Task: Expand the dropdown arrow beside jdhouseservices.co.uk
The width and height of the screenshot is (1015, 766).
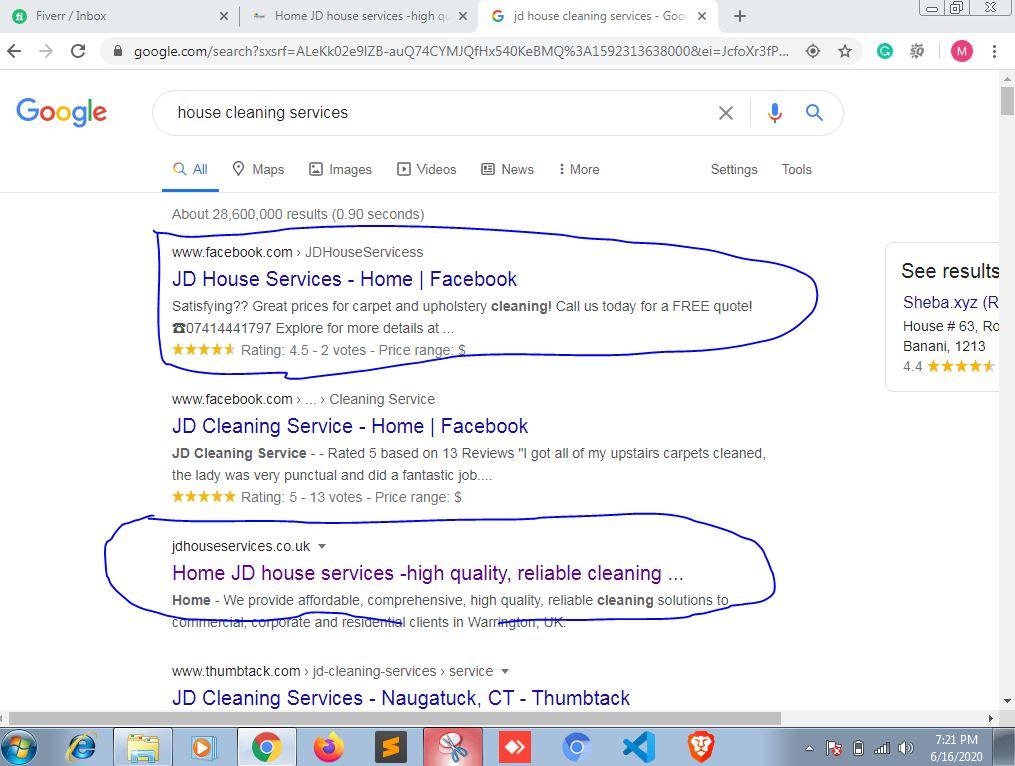Action: 322,547
